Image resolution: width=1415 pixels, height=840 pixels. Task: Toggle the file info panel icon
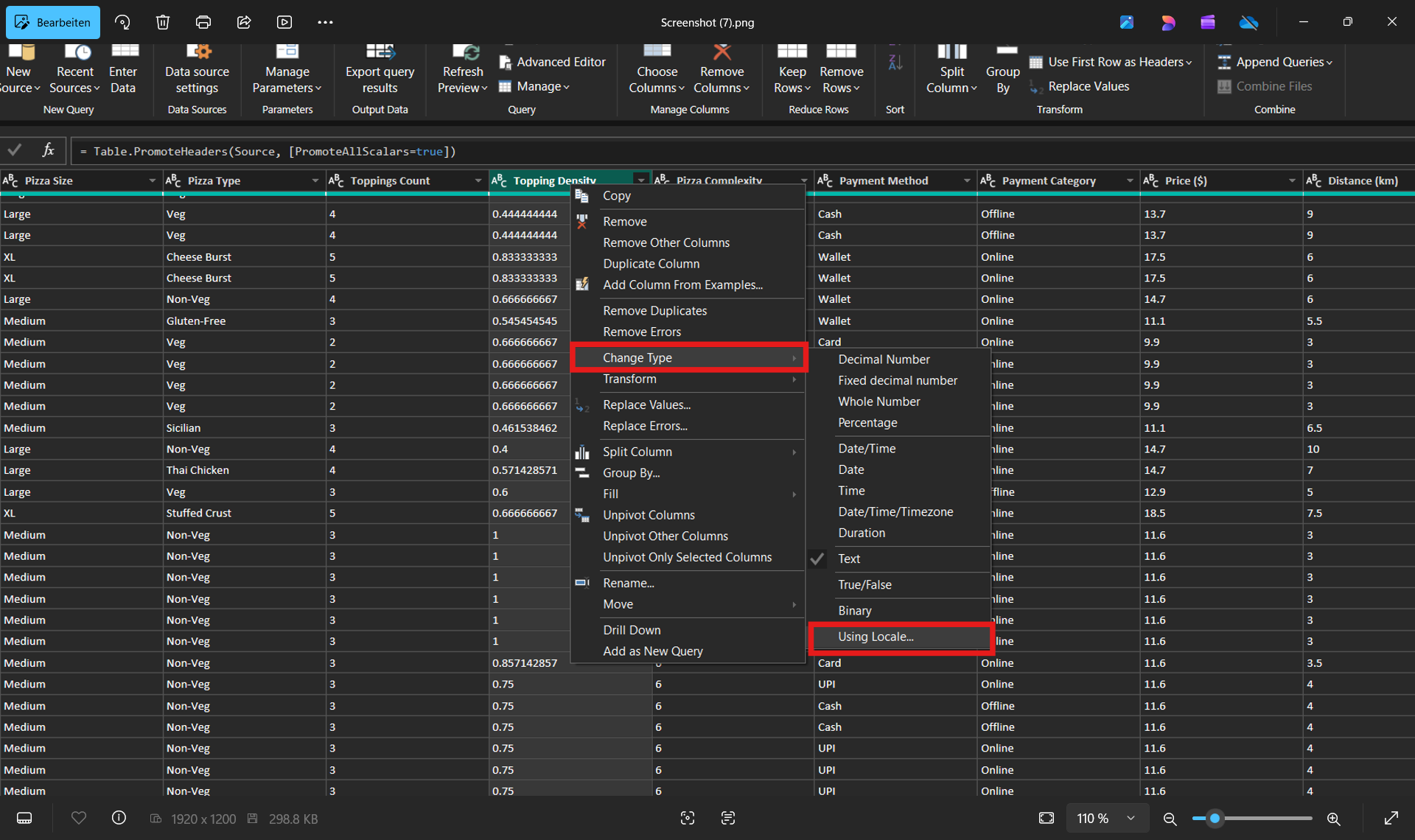coord(119,818)
